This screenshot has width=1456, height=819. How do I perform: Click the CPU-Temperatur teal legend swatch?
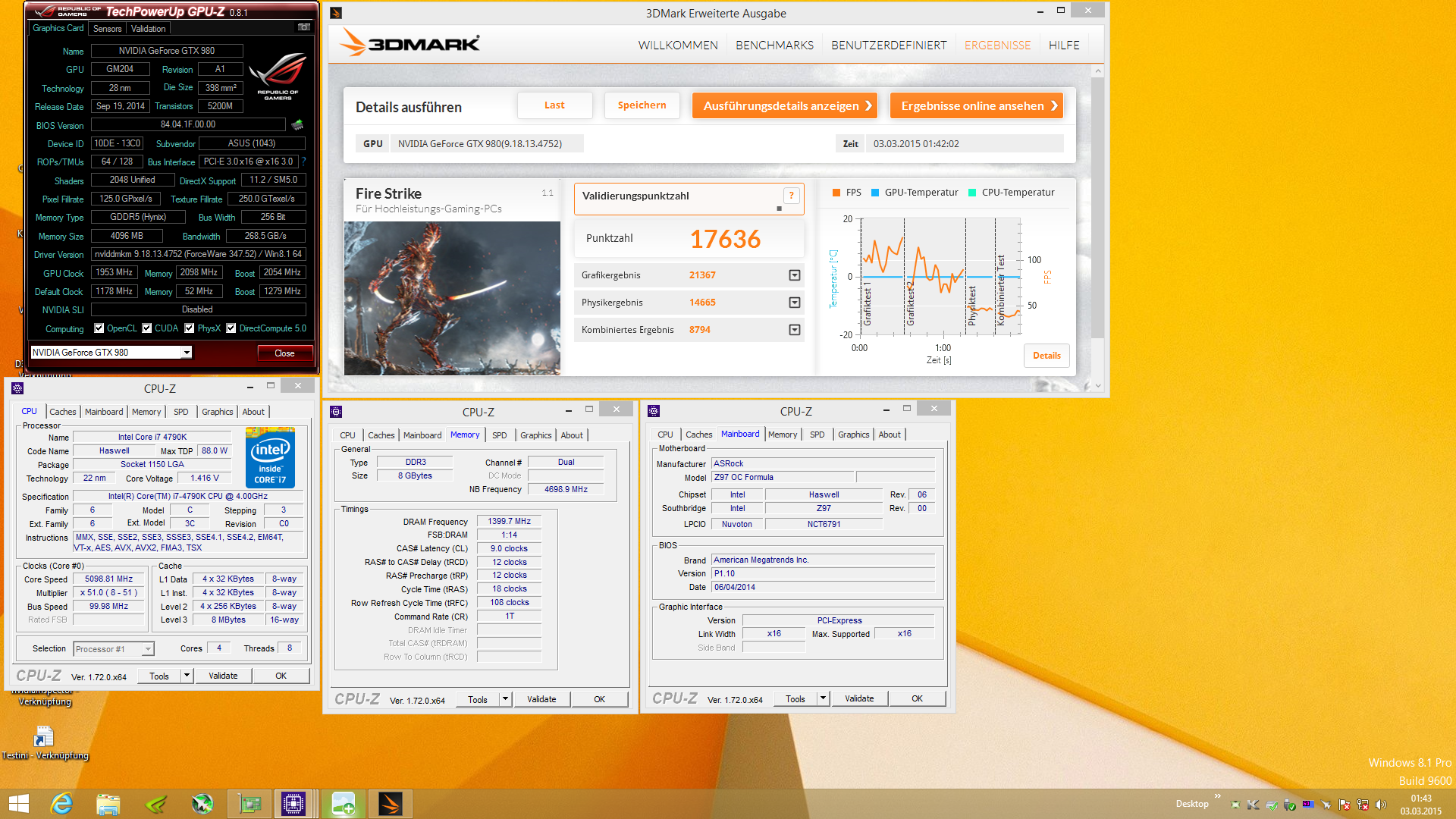coord(972,193)
